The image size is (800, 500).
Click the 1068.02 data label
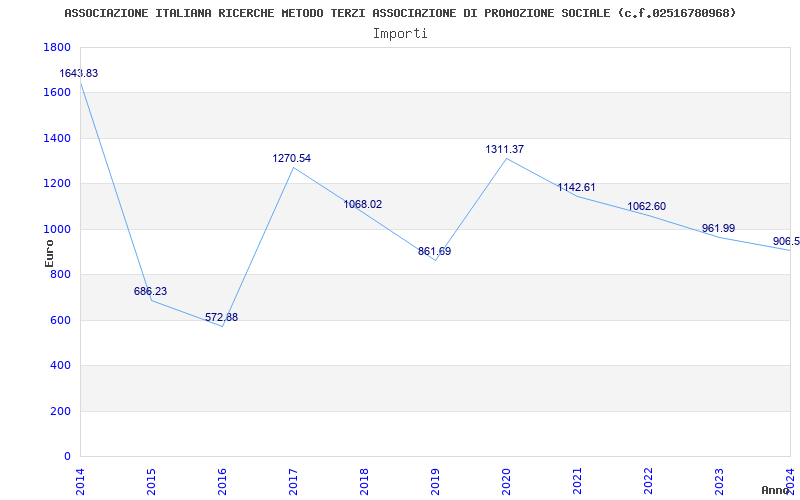[x=363, y=205]
